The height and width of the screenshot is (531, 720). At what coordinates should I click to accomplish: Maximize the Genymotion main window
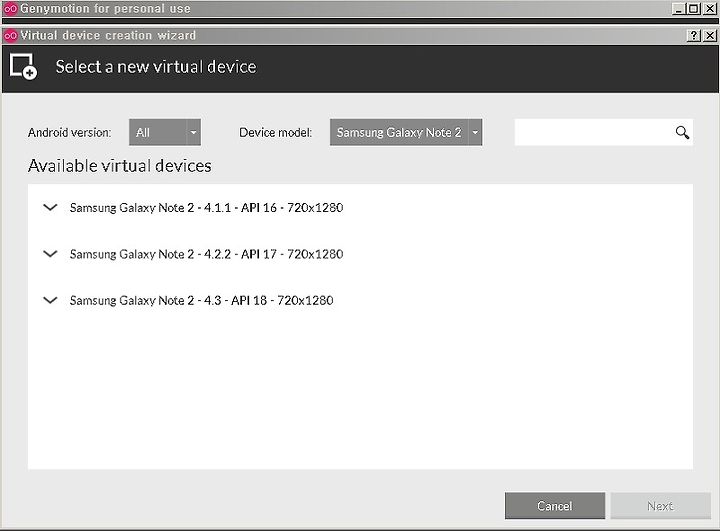(694, 9)
